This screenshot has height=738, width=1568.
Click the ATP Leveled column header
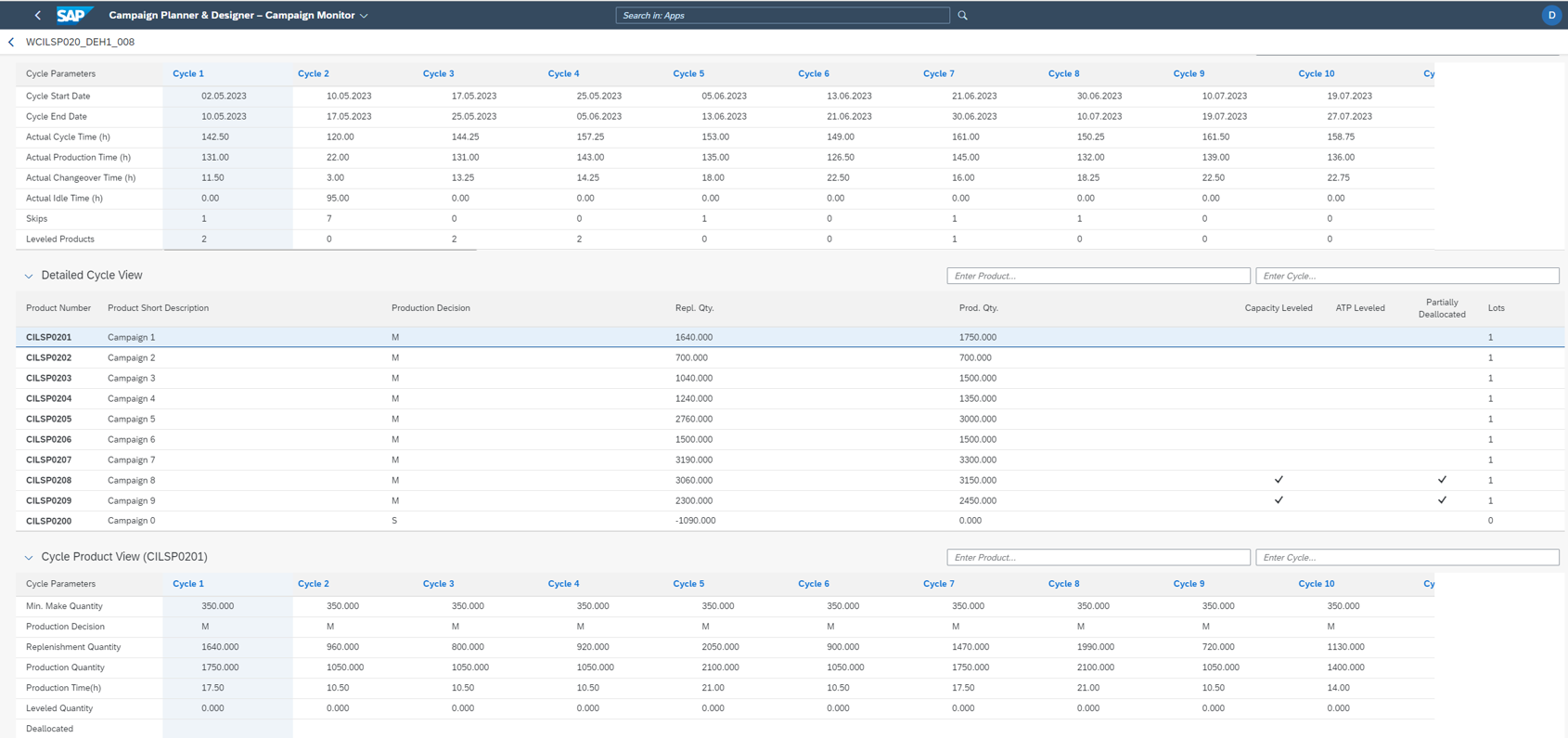1360,308
